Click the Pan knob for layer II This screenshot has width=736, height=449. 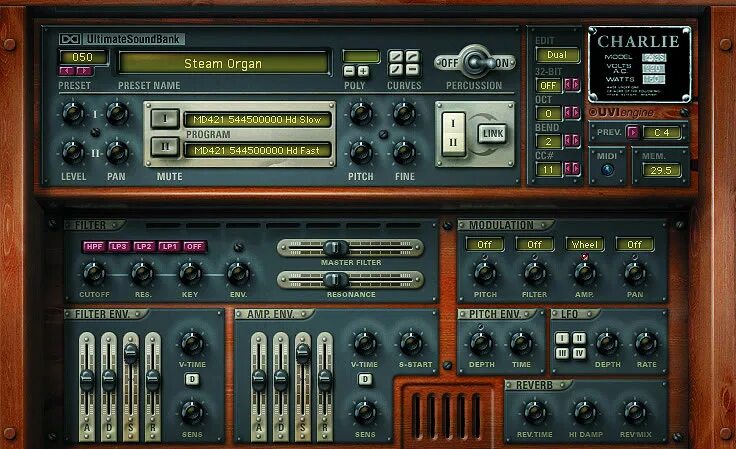(x=117, y=152)
